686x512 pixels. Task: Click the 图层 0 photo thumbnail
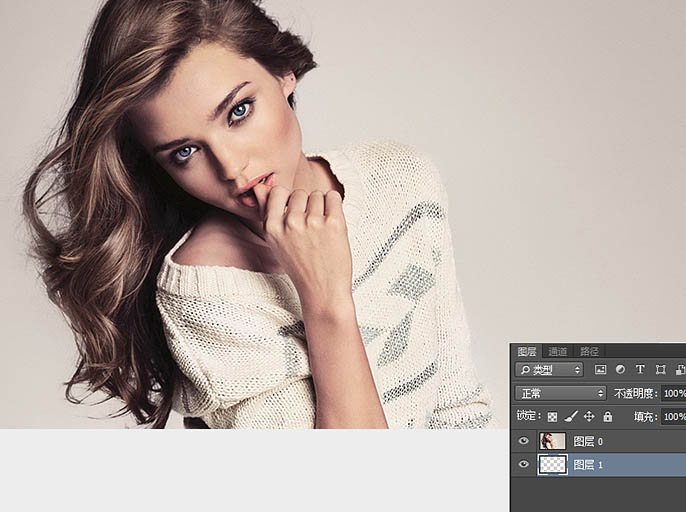pos(552,441)
